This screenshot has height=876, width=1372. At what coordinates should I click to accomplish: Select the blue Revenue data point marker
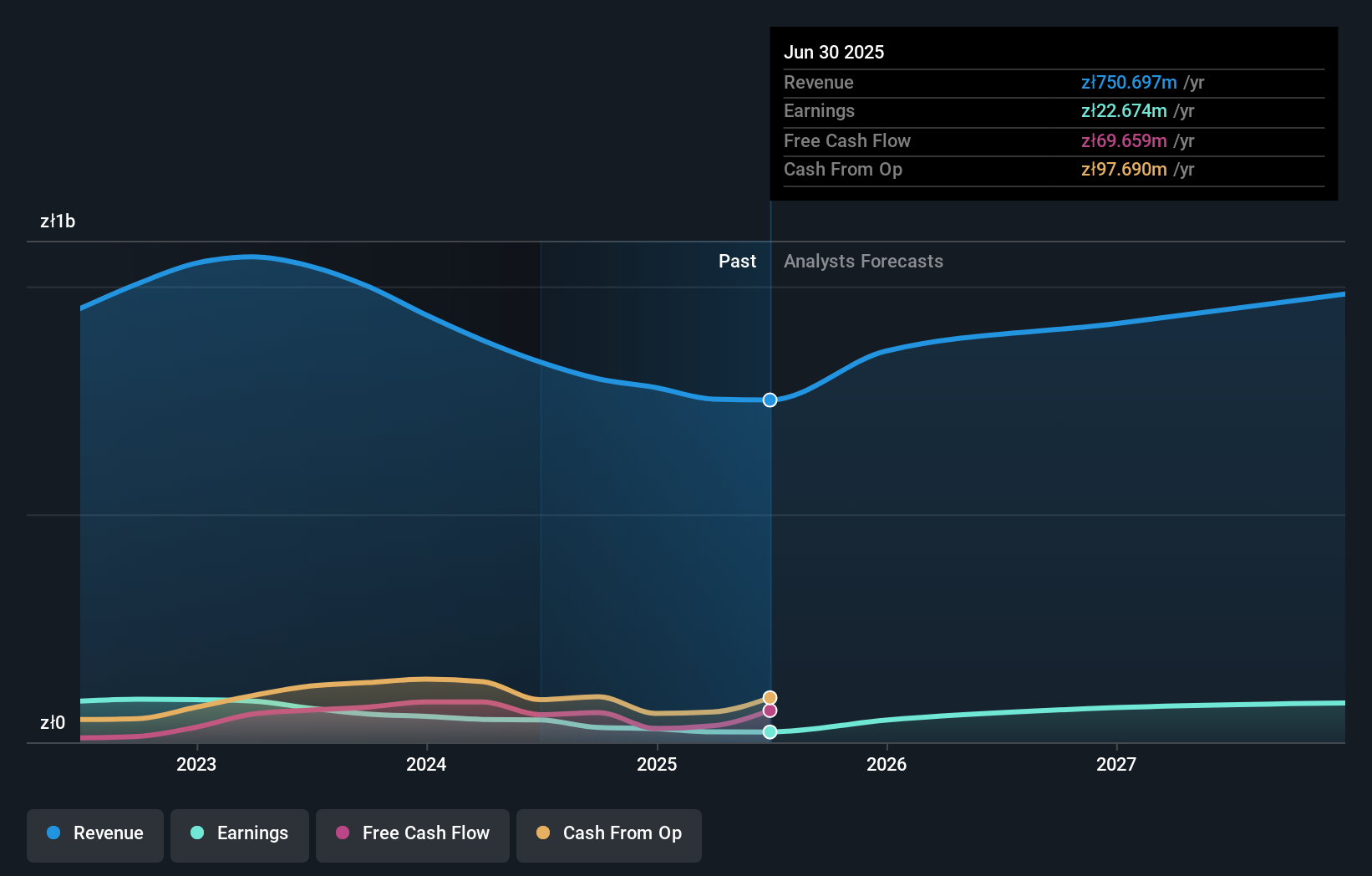pos(769,400)
